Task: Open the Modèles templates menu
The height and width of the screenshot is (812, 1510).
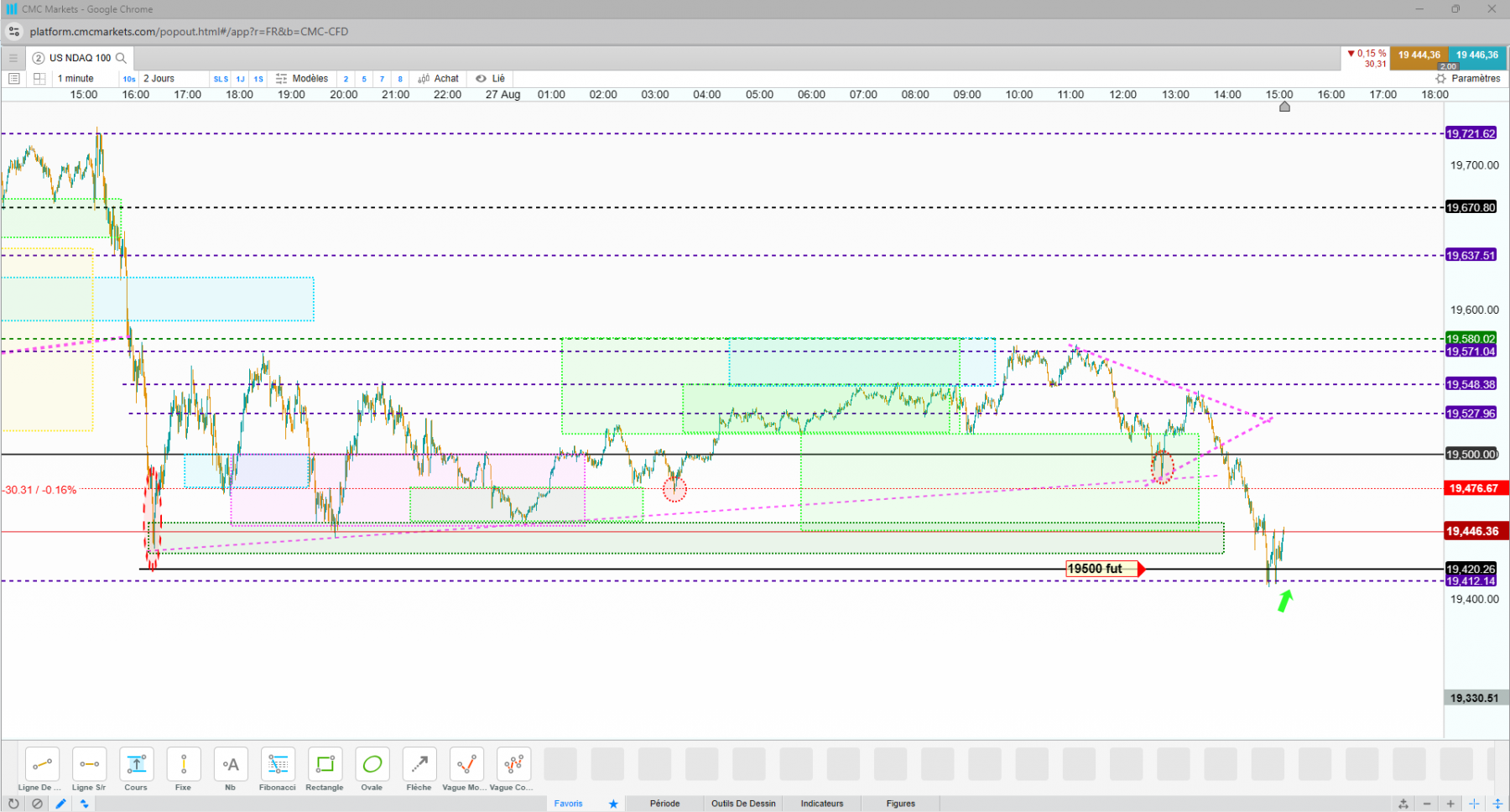Action: tap(302, 78)
